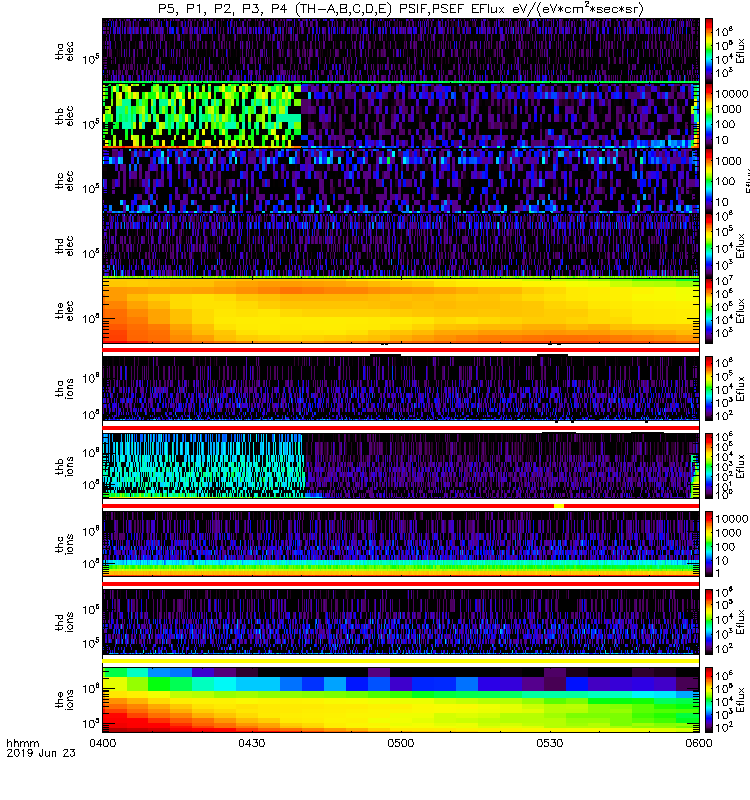Click the color bar beside 'the ions'
The width and height of the screenshot is (750, 800).
coord(709,699)
